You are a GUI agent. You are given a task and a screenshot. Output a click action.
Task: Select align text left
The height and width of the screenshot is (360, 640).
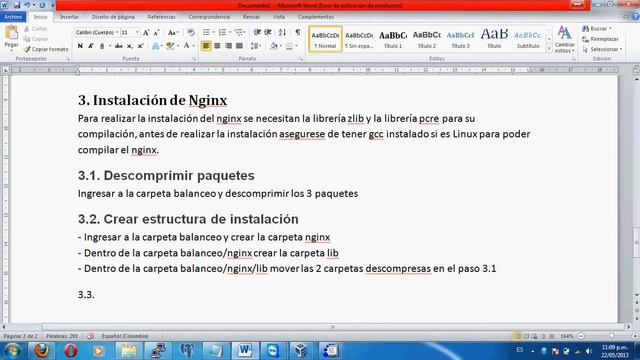(x=206, y=46)
